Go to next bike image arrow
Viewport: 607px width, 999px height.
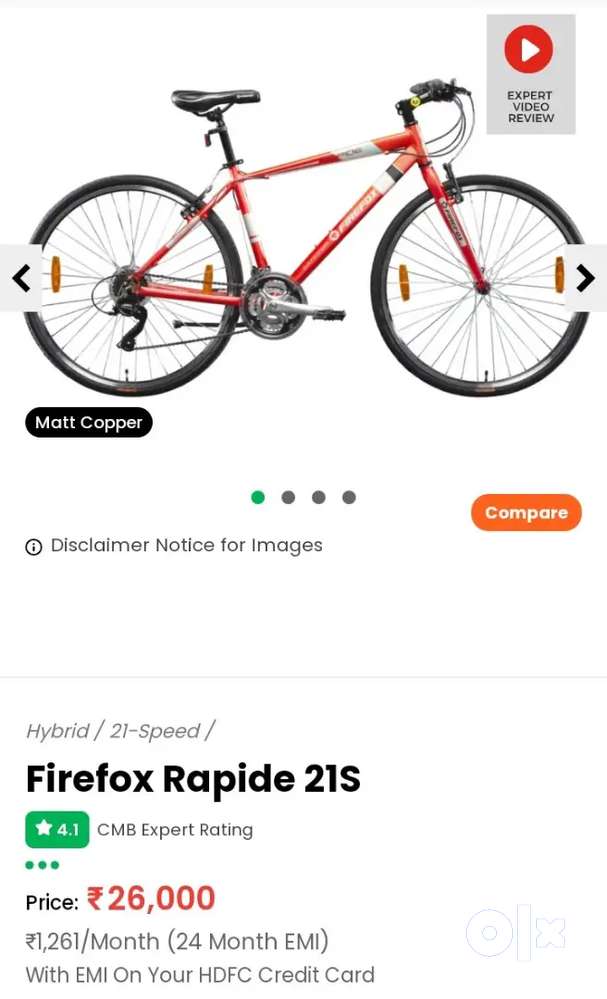tap(585, 278)
